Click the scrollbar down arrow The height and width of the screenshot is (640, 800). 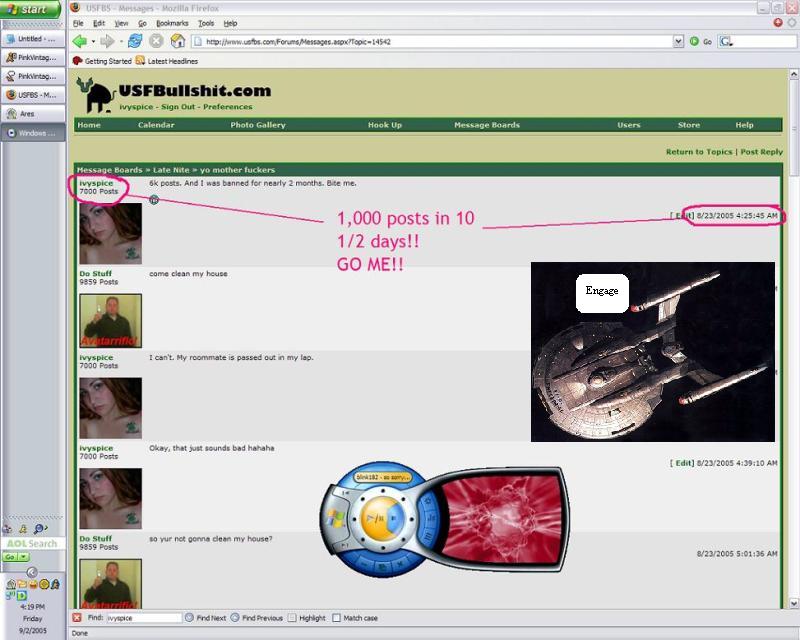794,603
